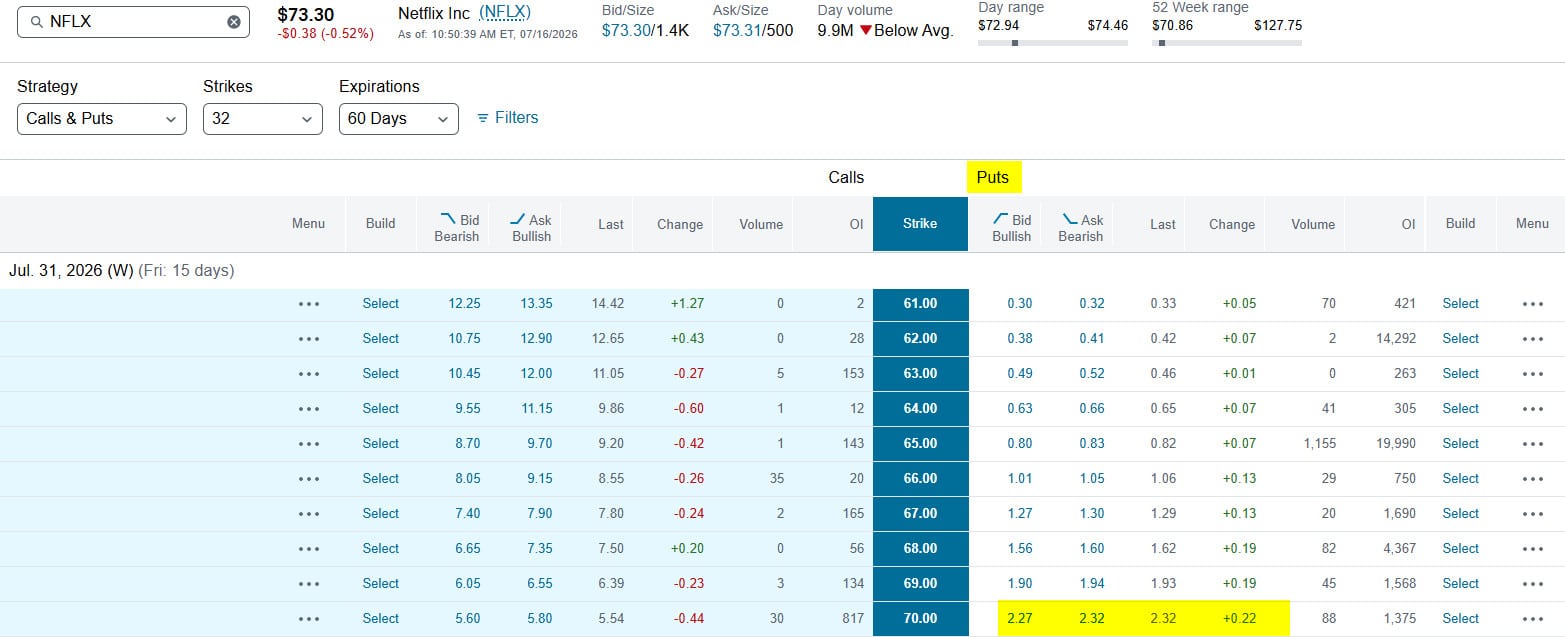Expand the Strategy Calls & Puts dropdown
1565x637 pixels.
pos(102,119)
